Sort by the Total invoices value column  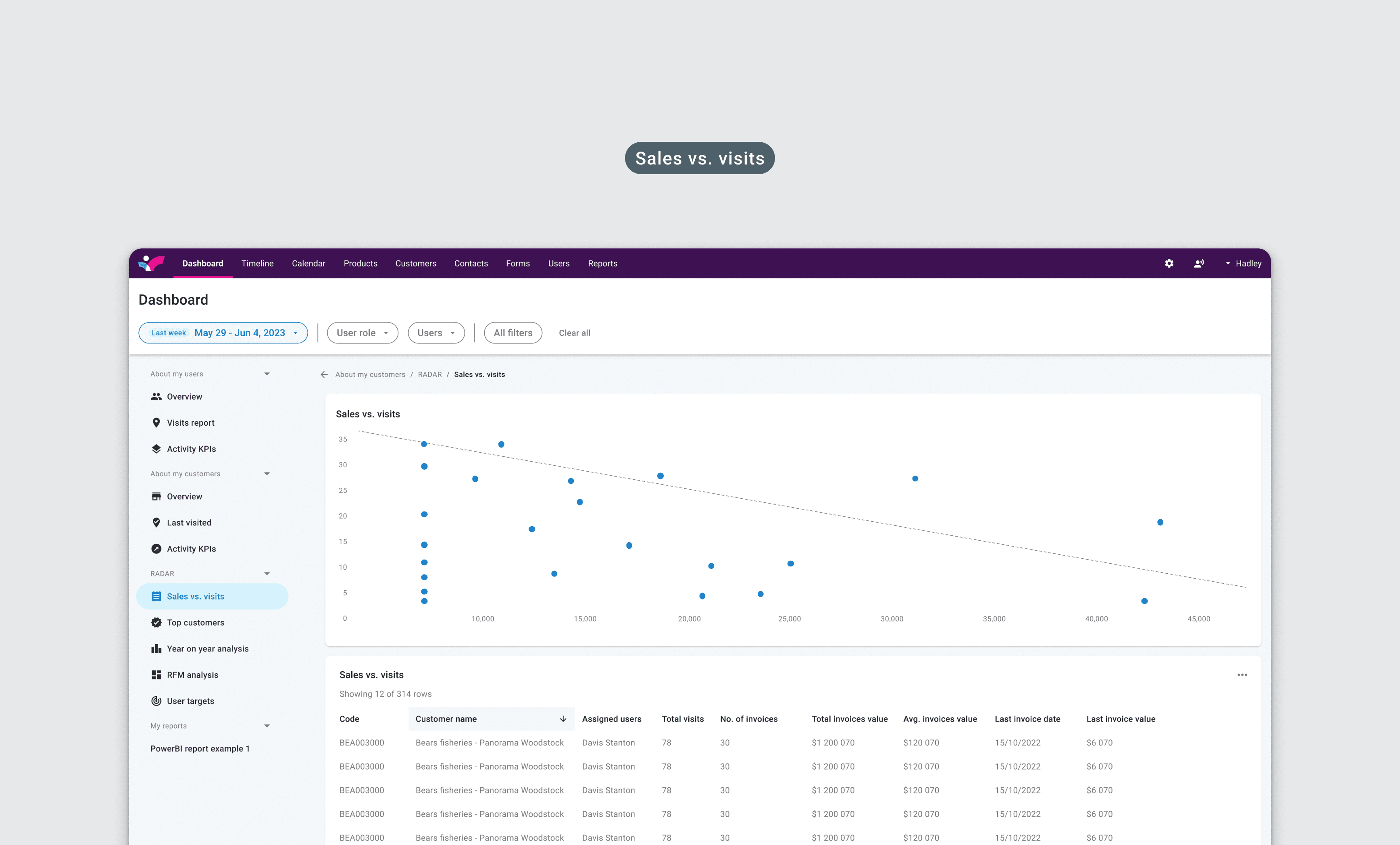(x=850, y=719)
